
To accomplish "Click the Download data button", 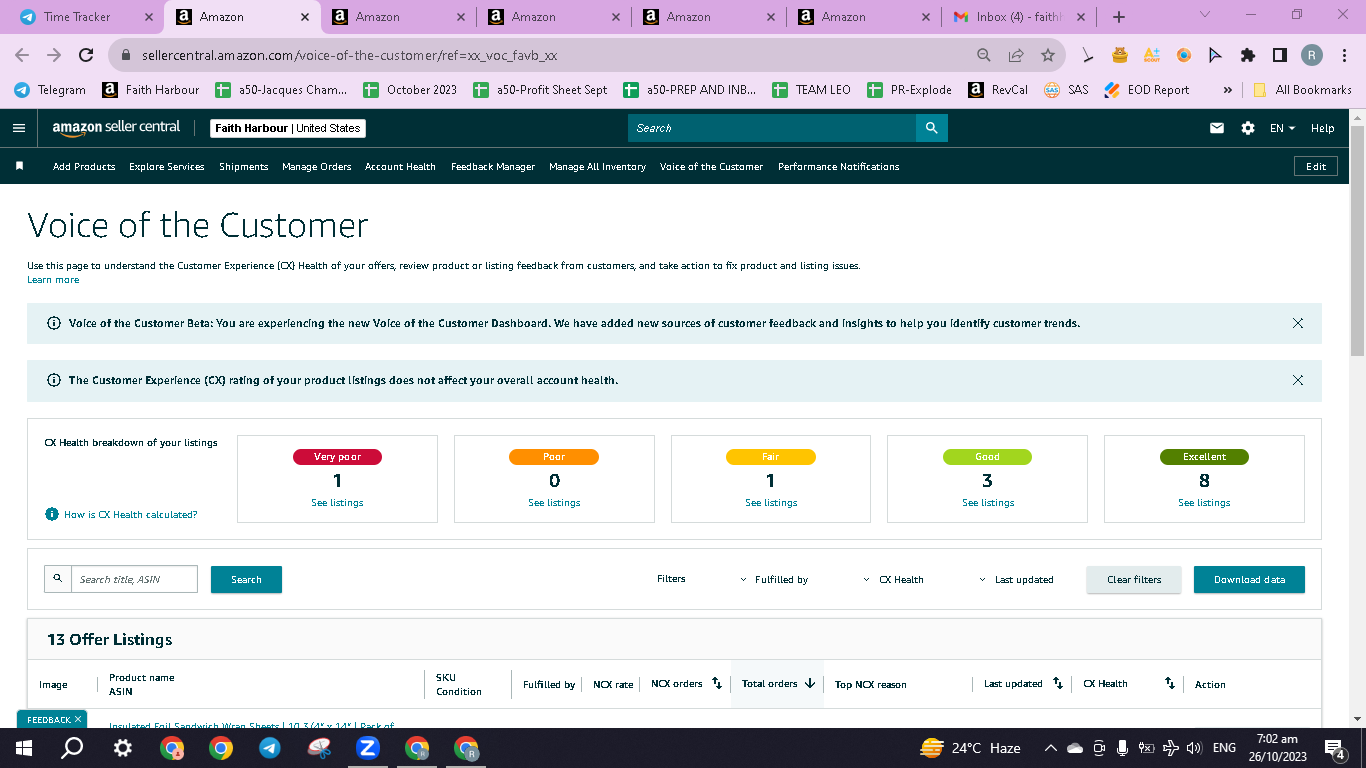I will (x=1249, y=580).
